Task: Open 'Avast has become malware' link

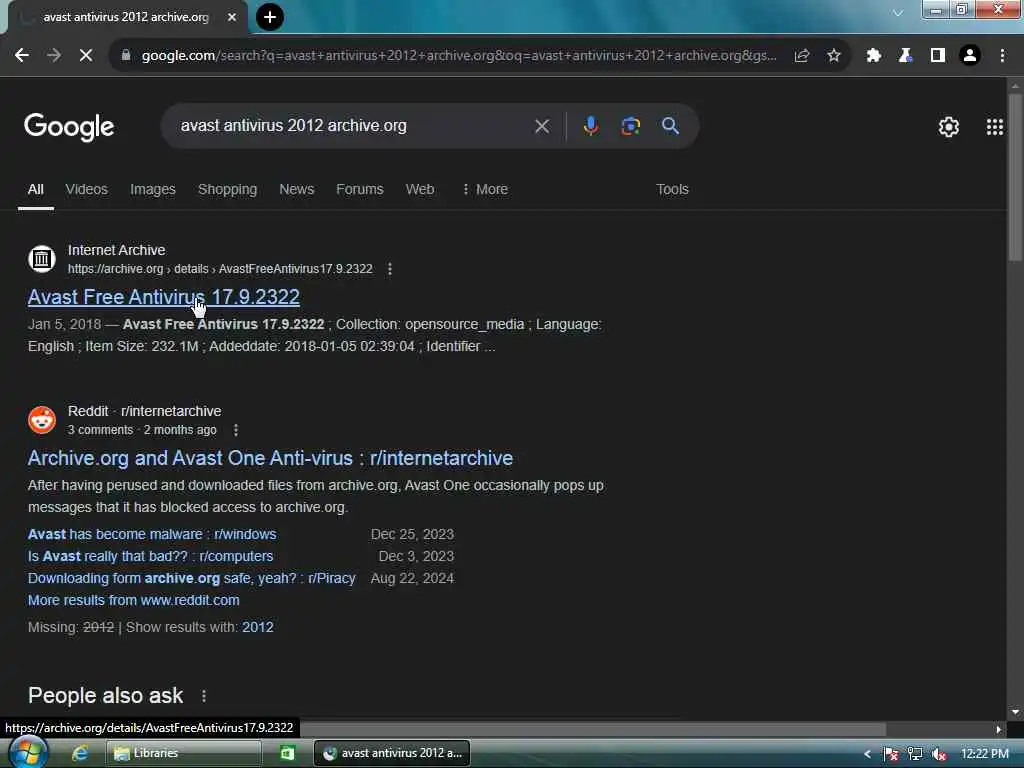Action: pyautogui.click(x=152, y=534)
